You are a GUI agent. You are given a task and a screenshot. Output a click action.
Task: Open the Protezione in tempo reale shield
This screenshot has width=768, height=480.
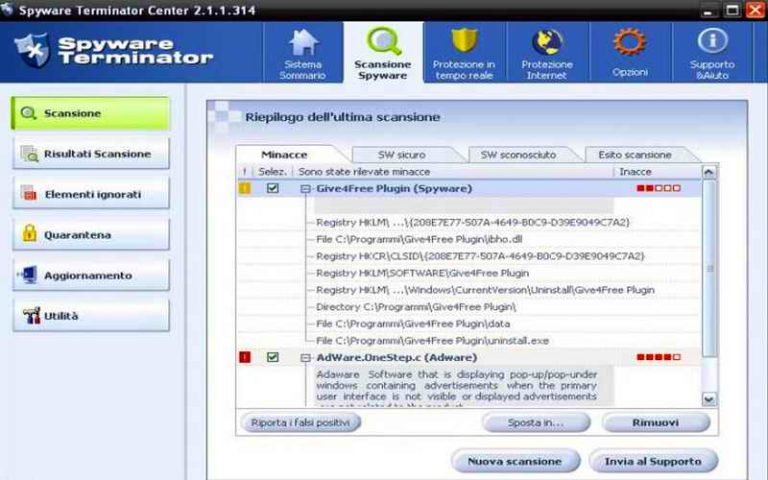(464, 40)
